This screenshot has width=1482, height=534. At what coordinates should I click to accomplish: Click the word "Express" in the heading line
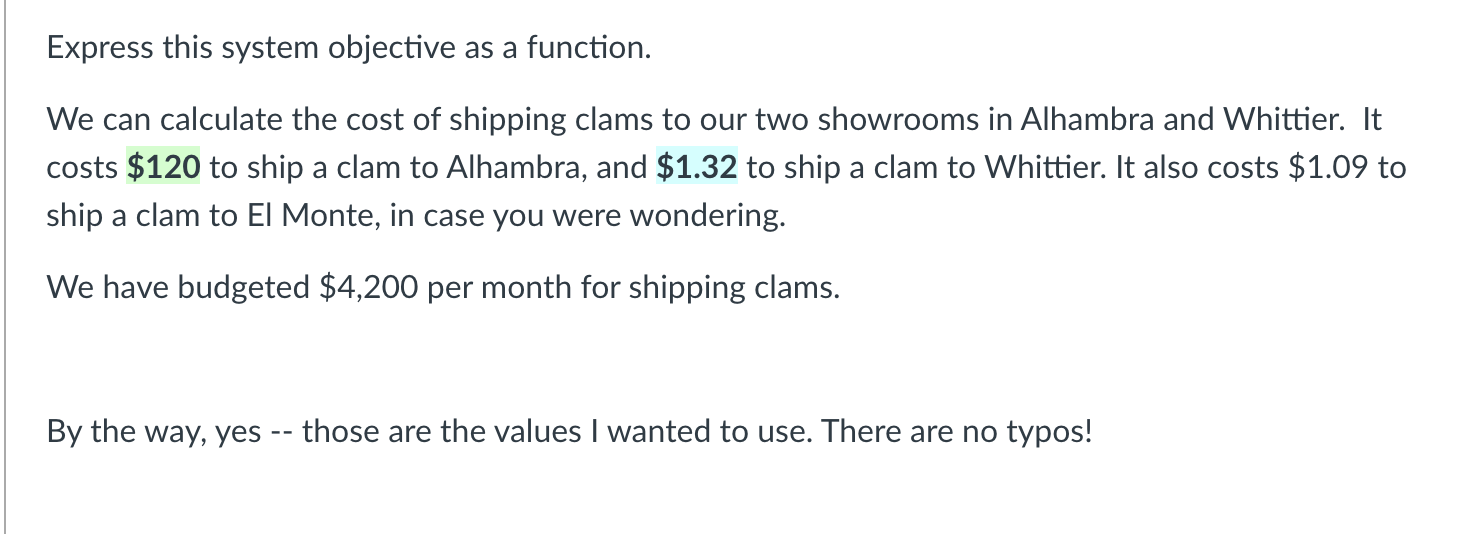click(x=97, y=48)
